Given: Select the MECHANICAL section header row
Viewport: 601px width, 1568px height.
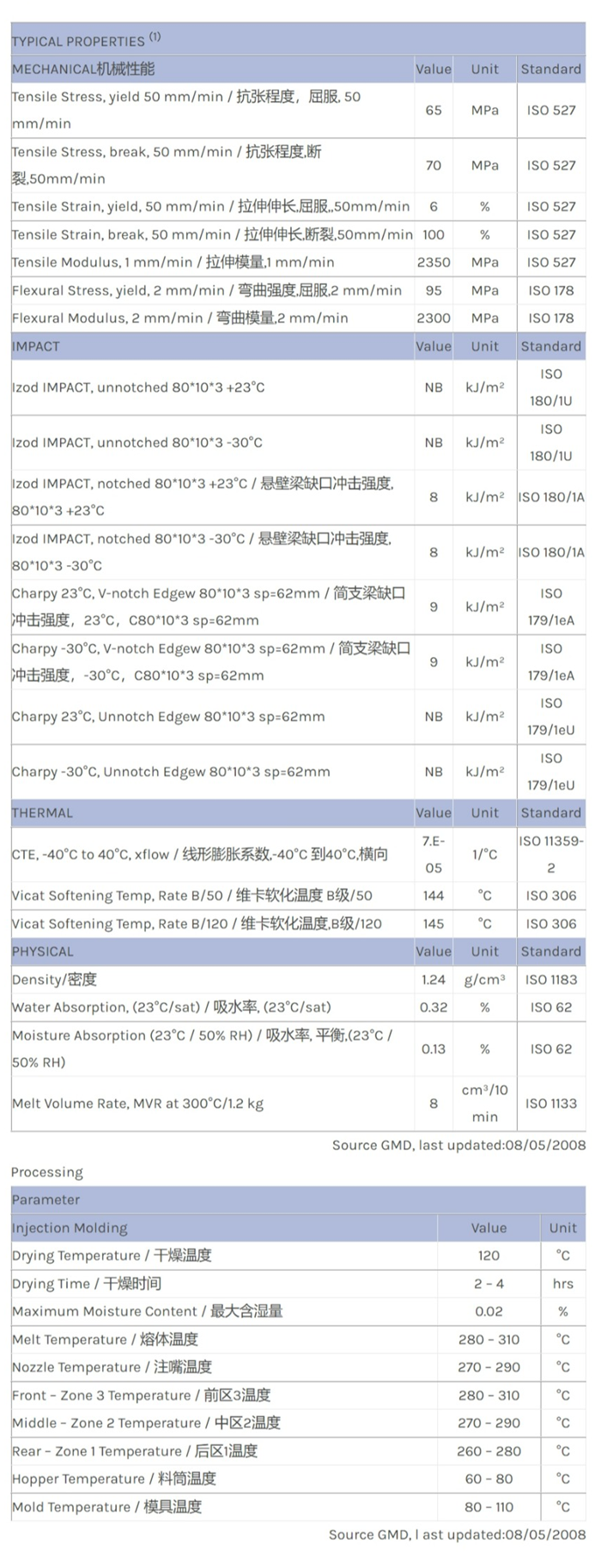Looking at the screenshot, I should point(83,69).
